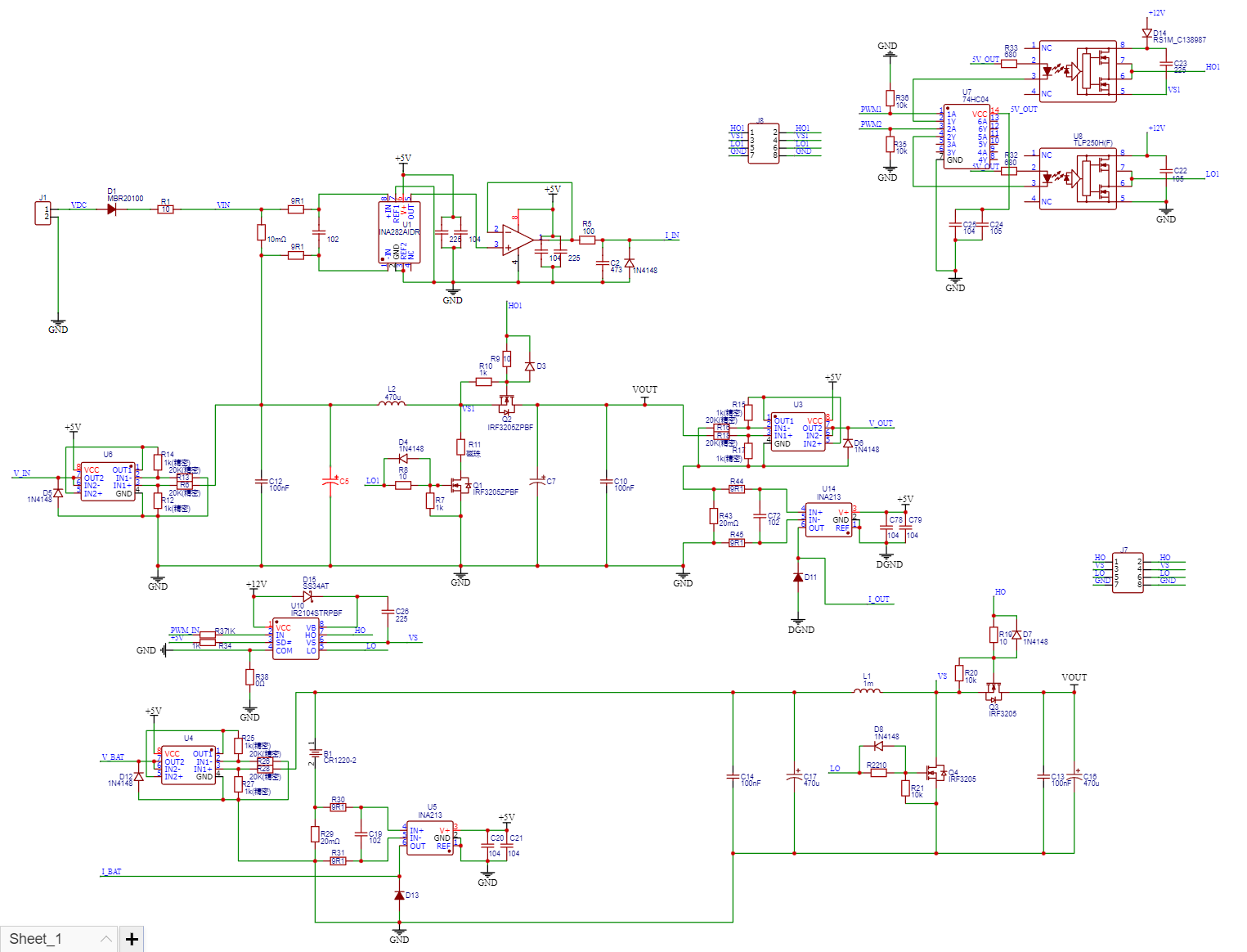Select the C17 470u capacitor symbol

pyautogui.click(x=794, y=774)
